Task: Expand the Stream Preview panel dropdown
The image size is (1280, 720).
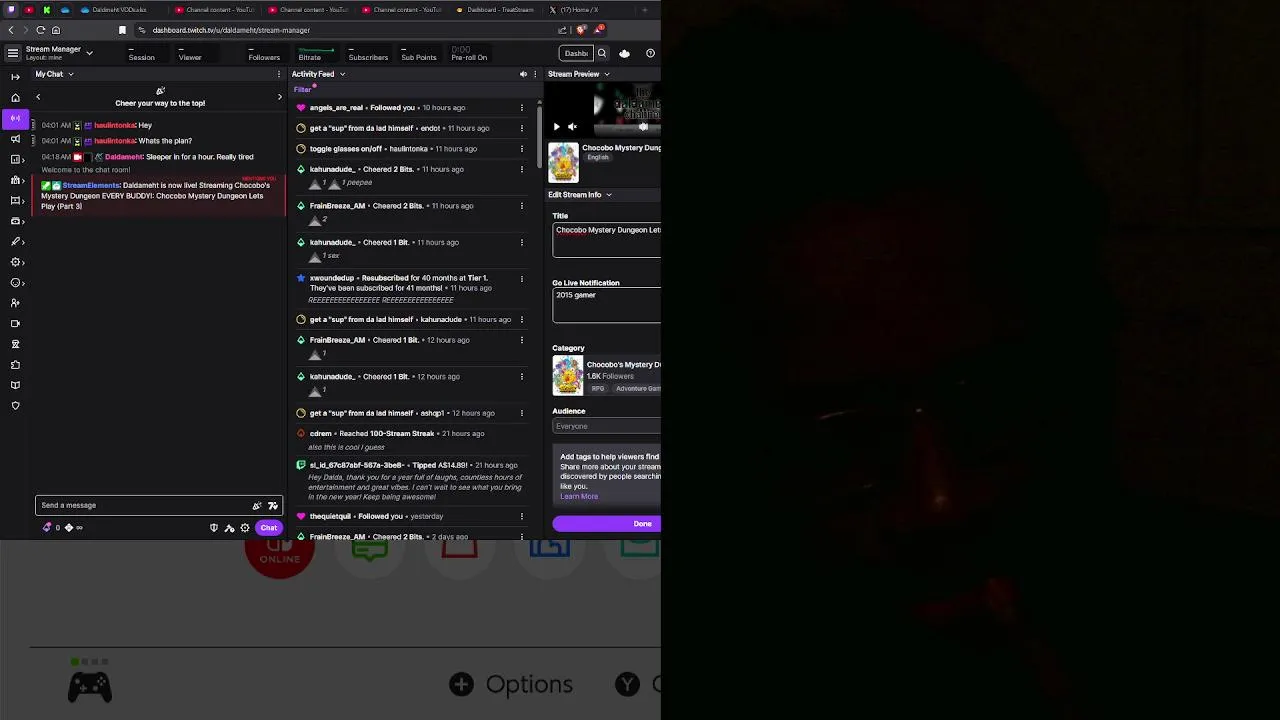Action: click(x=606, y=74)
